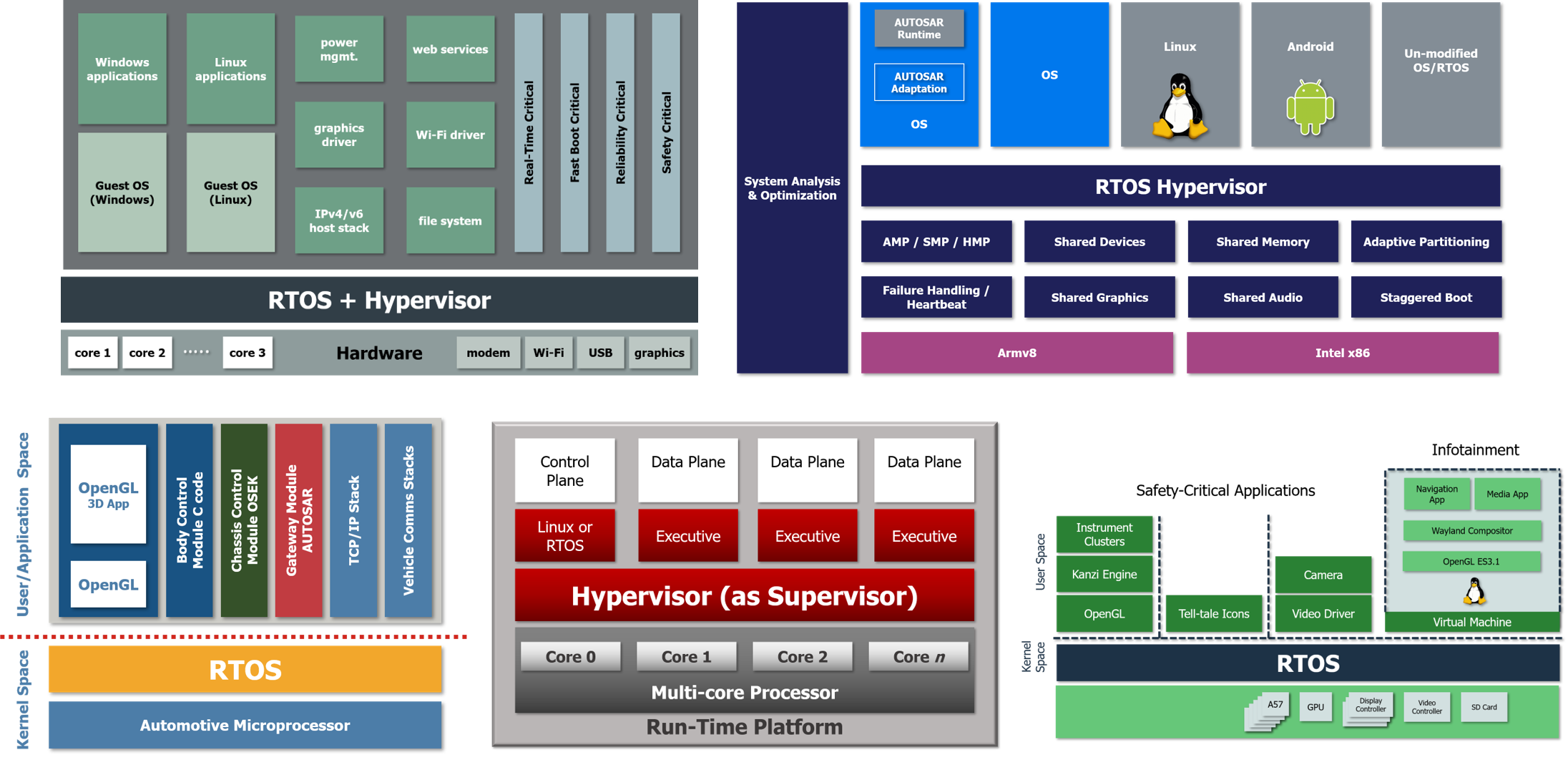Image resolution: width=1568 pixels, height=770 pixels.
Task: Click the magenta Armv8 block
Action: pos(1016,353)
